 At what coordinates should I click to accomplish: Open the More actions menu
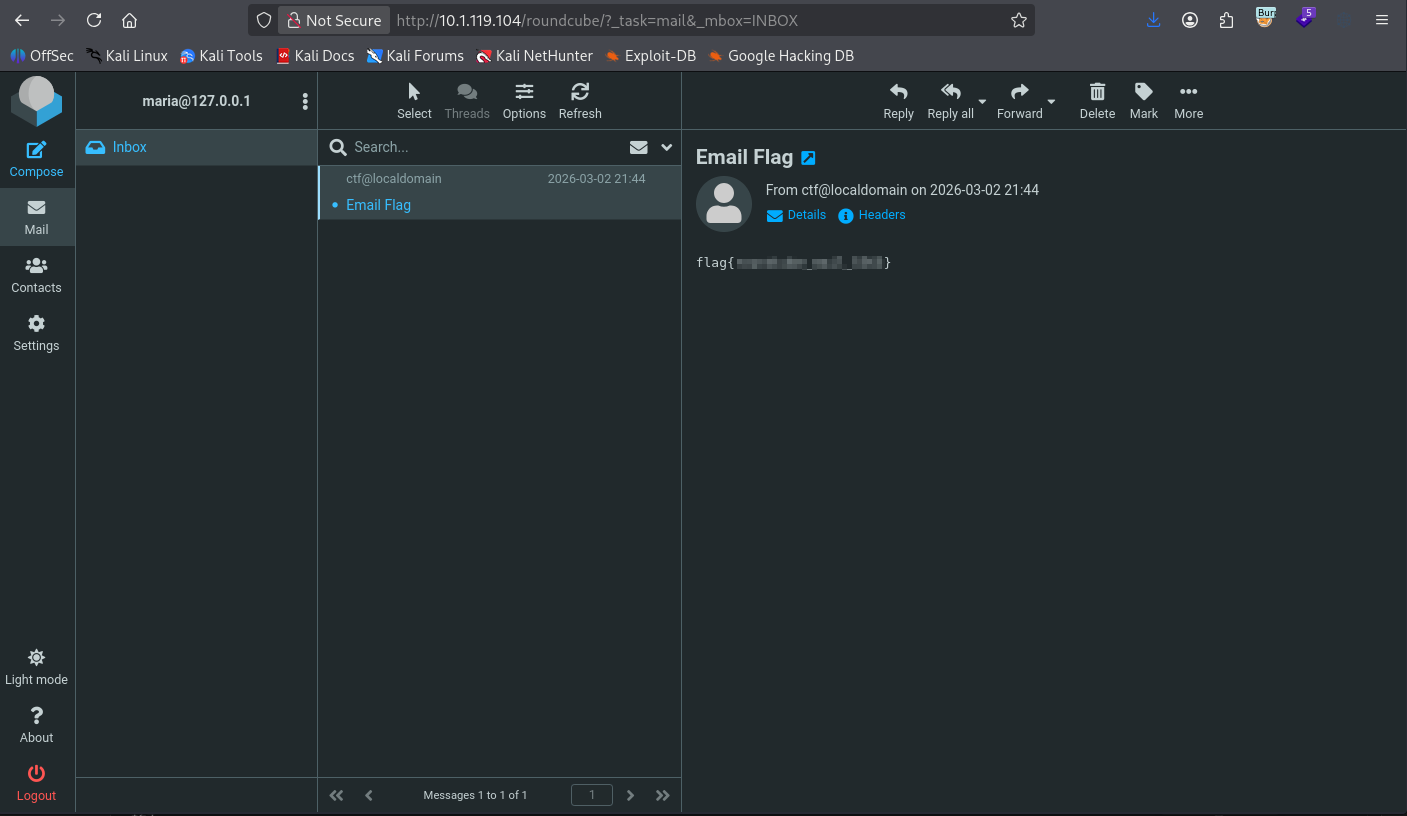click(x=1188, y=101)
